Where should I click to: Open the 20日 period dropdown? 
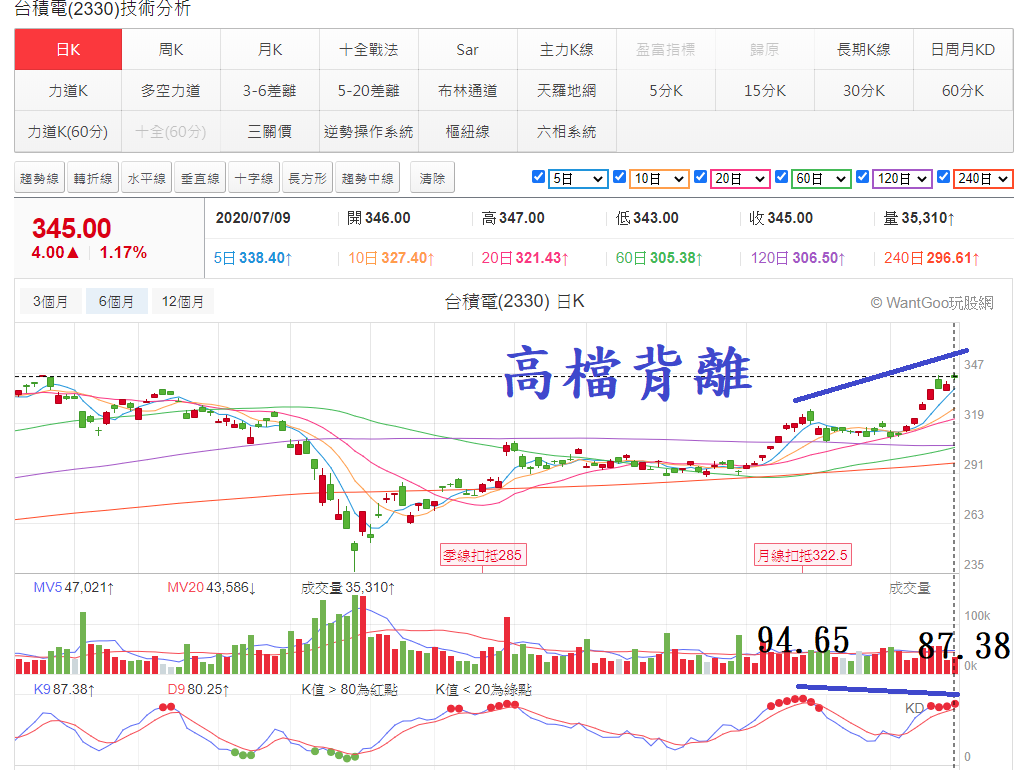tap(740, 179)
